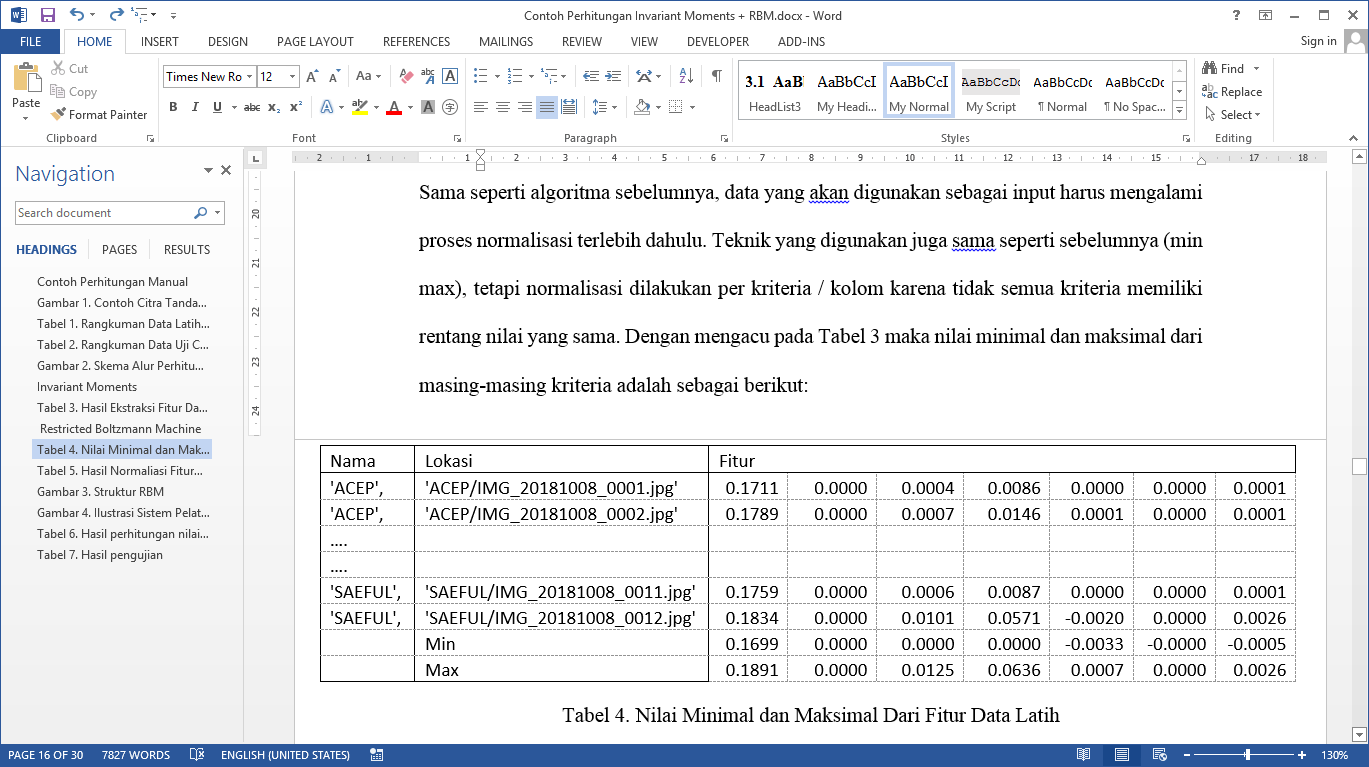Toggle Italic formatting
Image resolution: width=1369 pixels, height=767 pixels.
195,107
